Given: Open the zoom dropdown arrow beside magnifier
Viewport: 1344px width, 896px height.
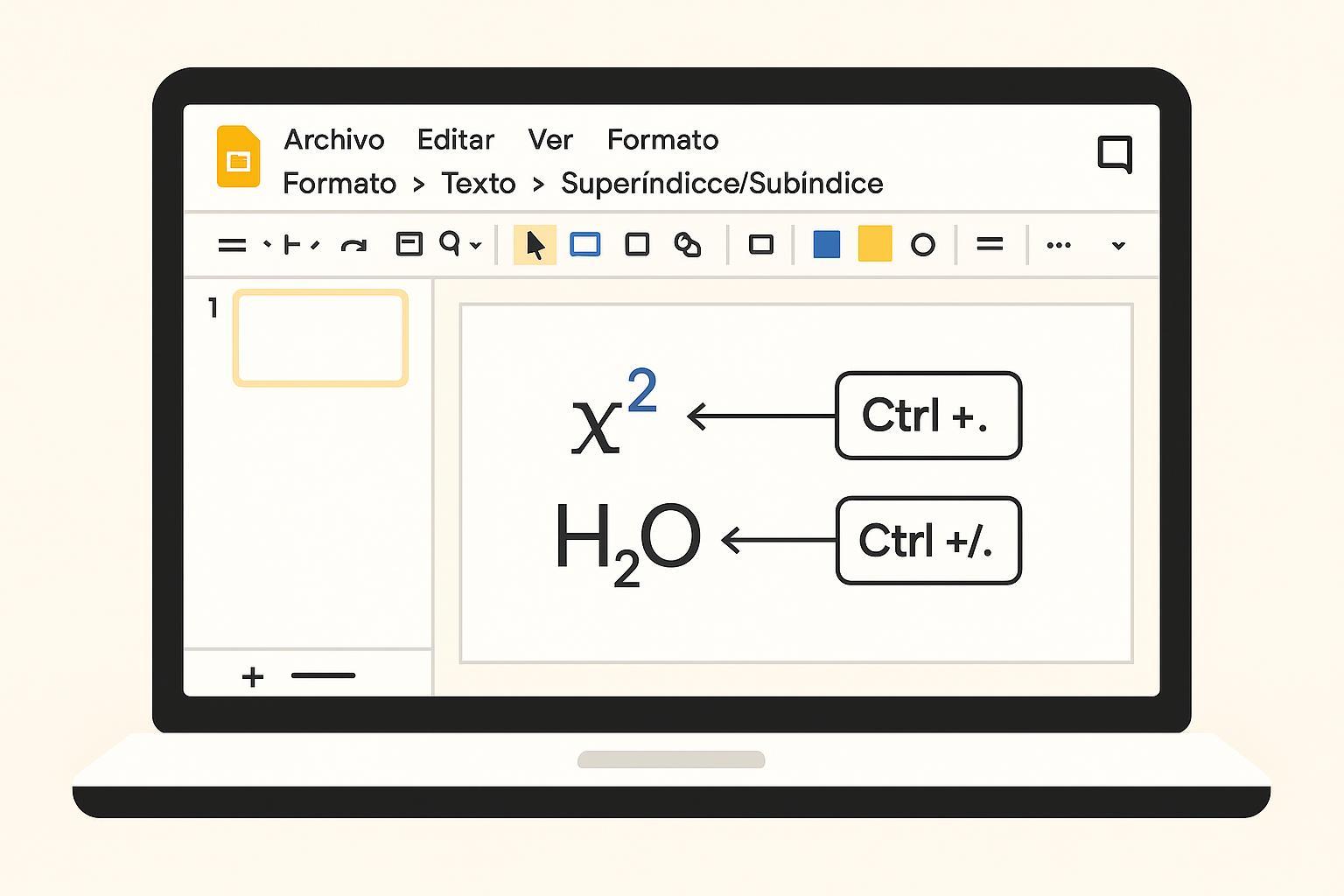Looking at the screenshot, I should coord(476,246).
